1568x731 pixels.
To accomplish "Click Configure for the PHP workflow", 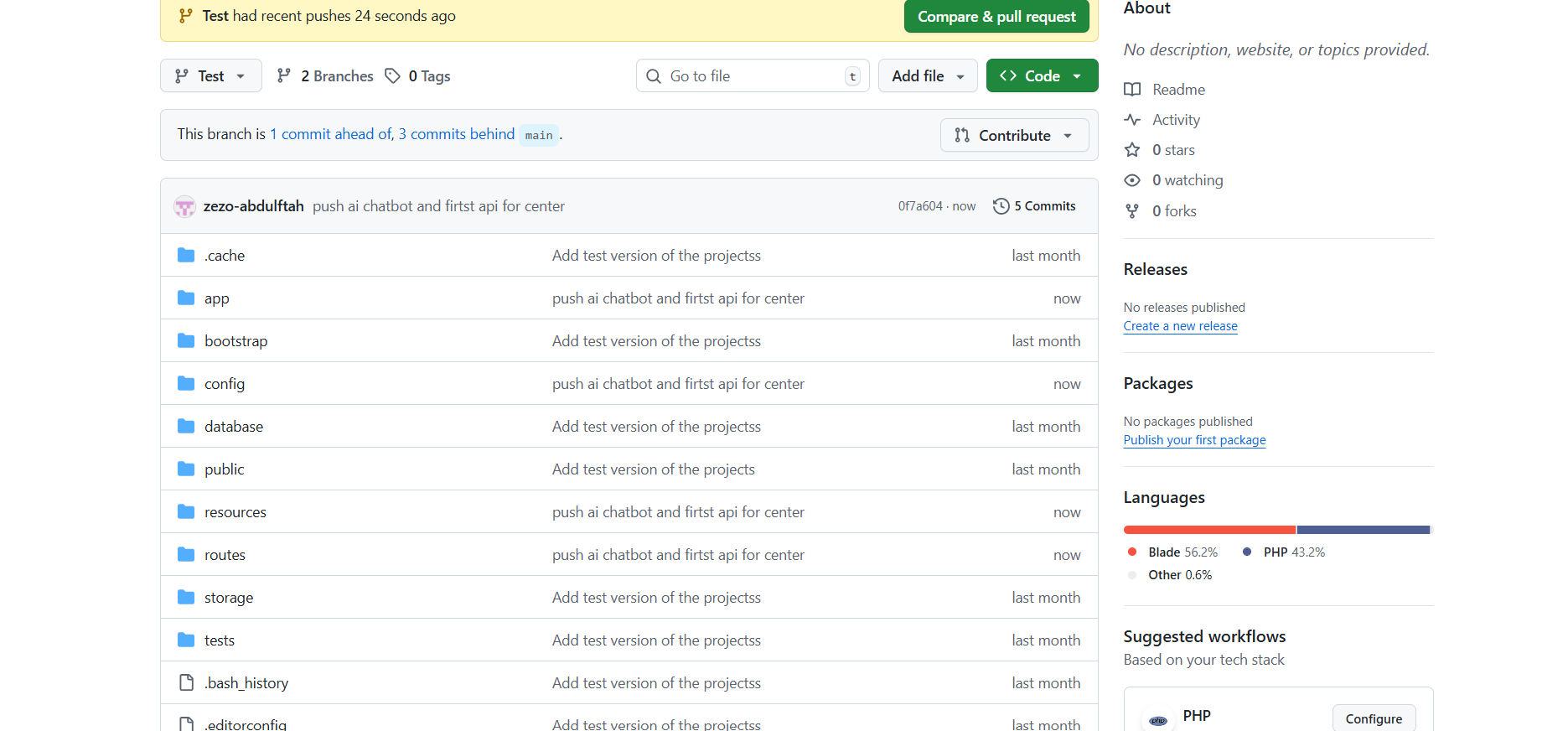I will tap(1373, 718).
